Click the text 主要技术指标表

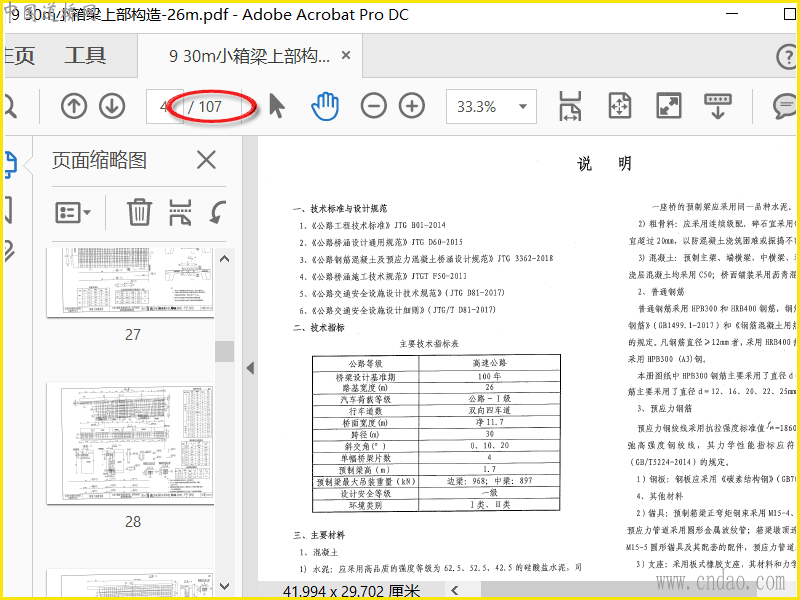[x=429, y=343]
